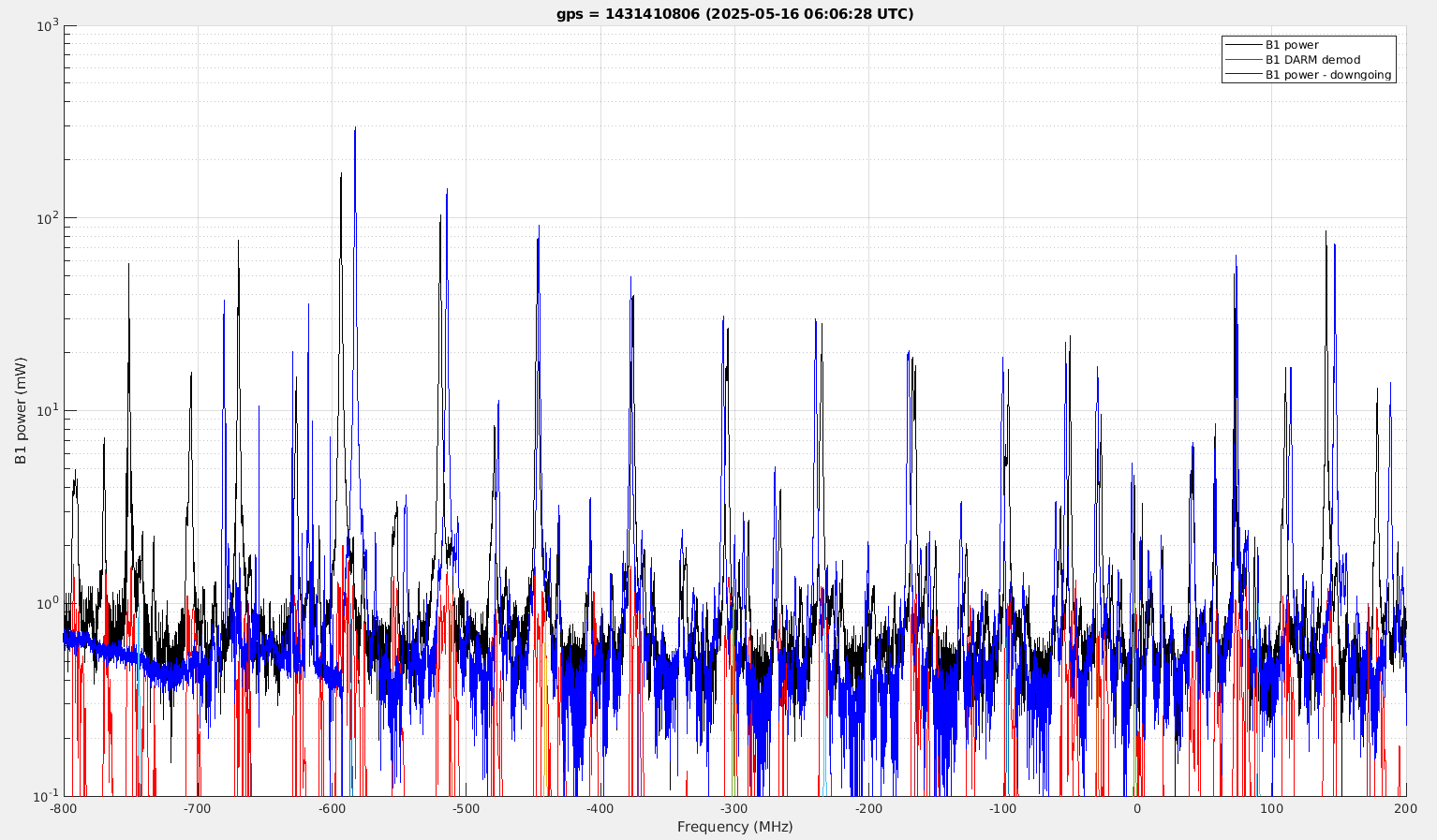The image size is (1437, 840).
Task: Click the 'B1 power (mW)' y-axis label
Action: (x=21, y=410)
